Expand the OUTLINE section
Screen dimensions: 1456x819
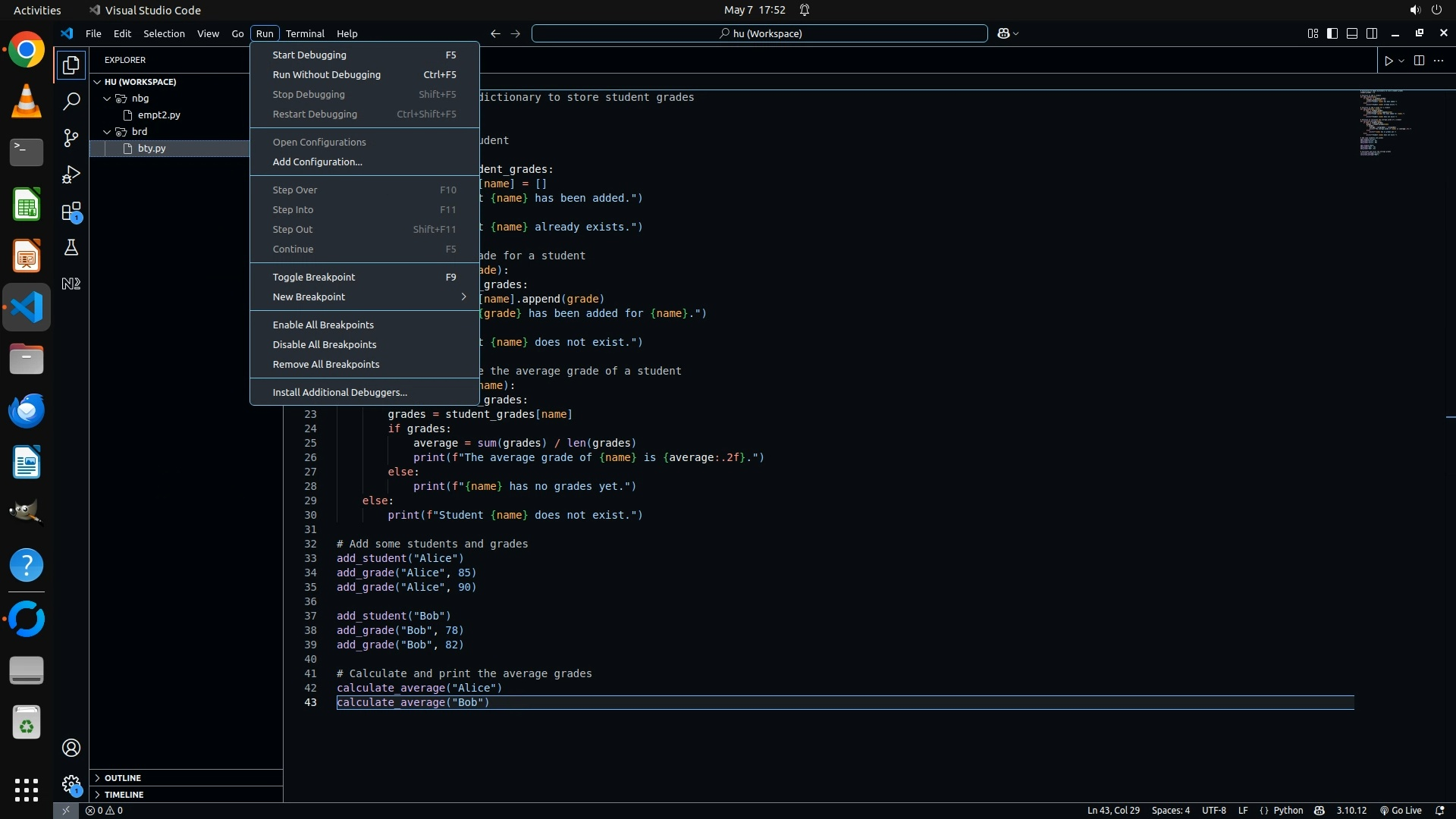coord(123,778)
